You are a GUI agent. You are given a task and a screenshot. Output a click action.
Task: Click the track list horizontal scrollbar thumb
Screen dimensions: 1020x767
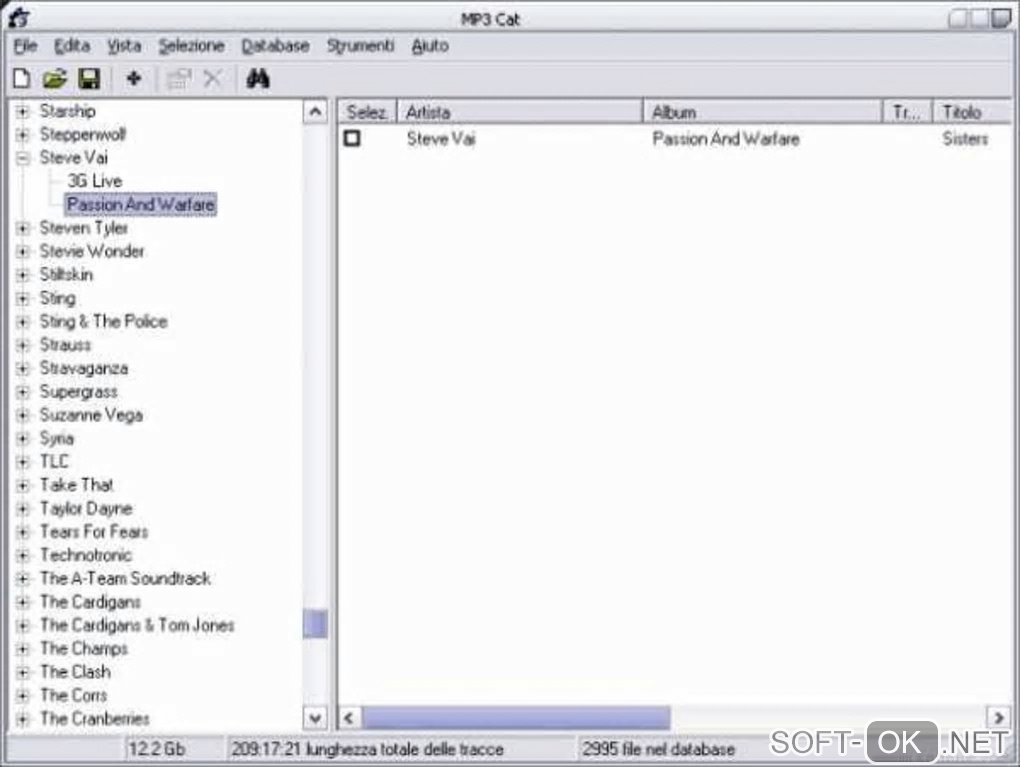click(x=517, y=718)
